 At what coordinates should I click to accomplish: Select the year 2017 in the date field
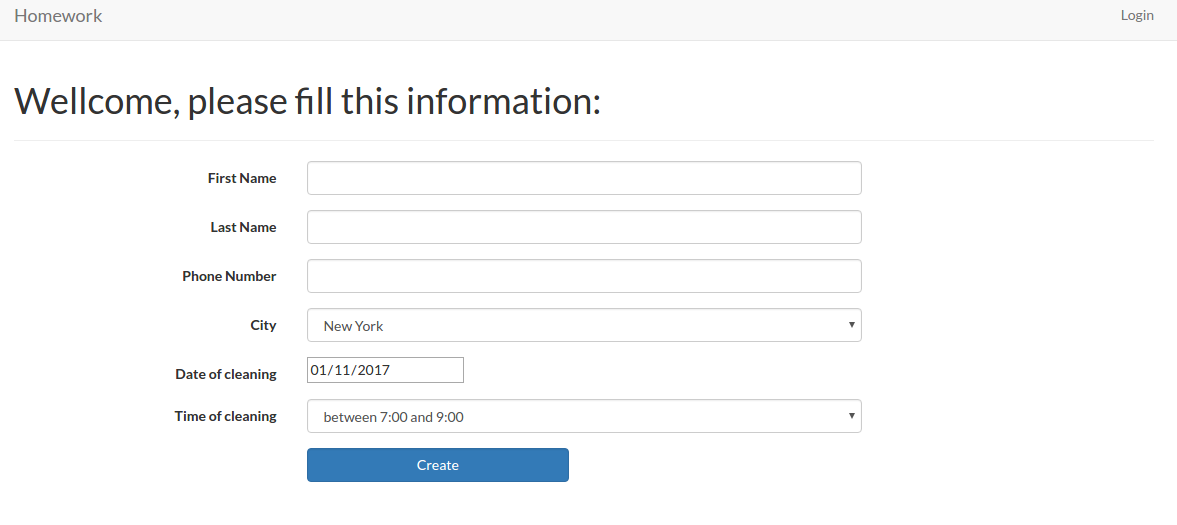[373, 370]
